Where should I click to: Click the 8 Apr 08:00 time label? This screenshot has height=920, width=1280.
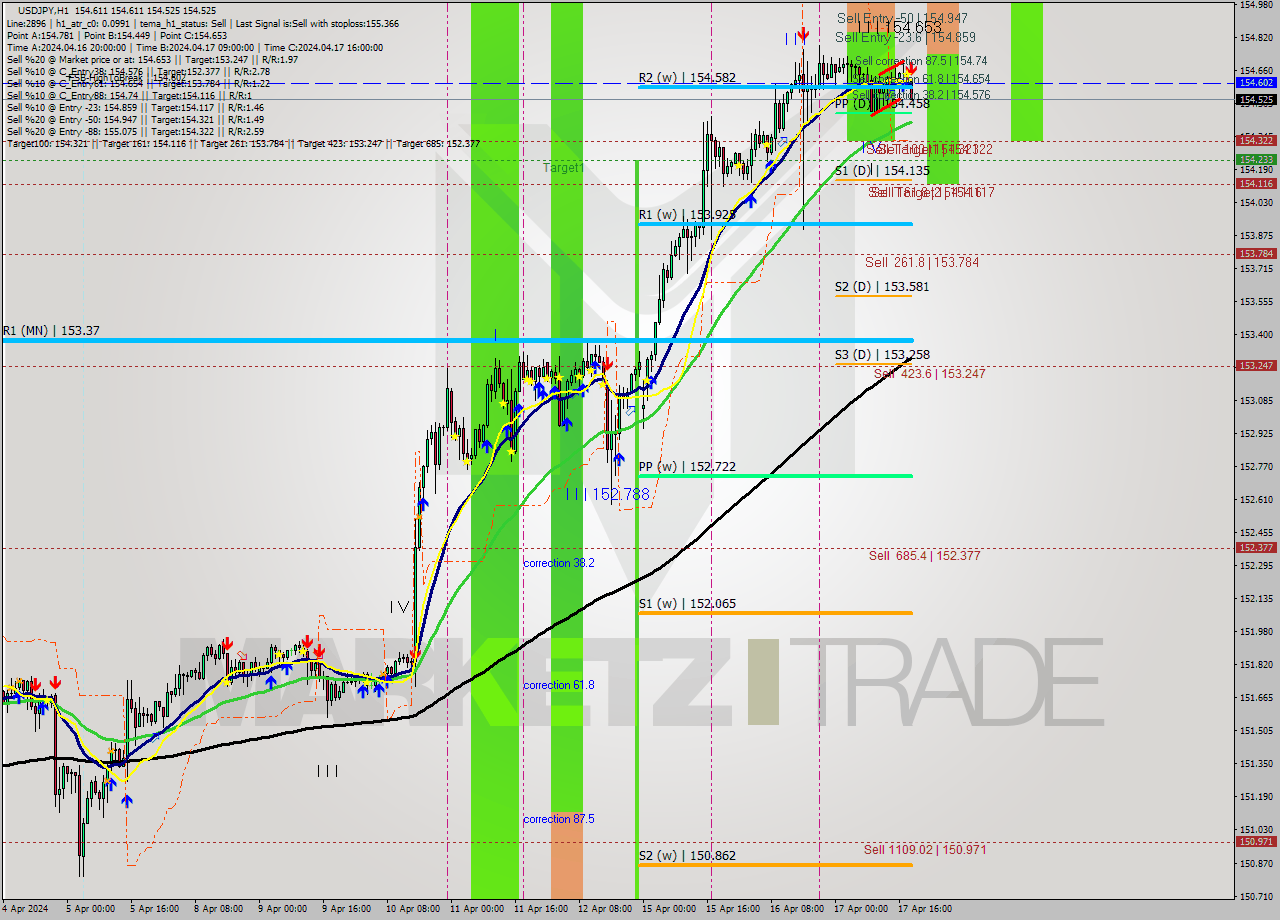pyautogui.click(x=218, y=909)
